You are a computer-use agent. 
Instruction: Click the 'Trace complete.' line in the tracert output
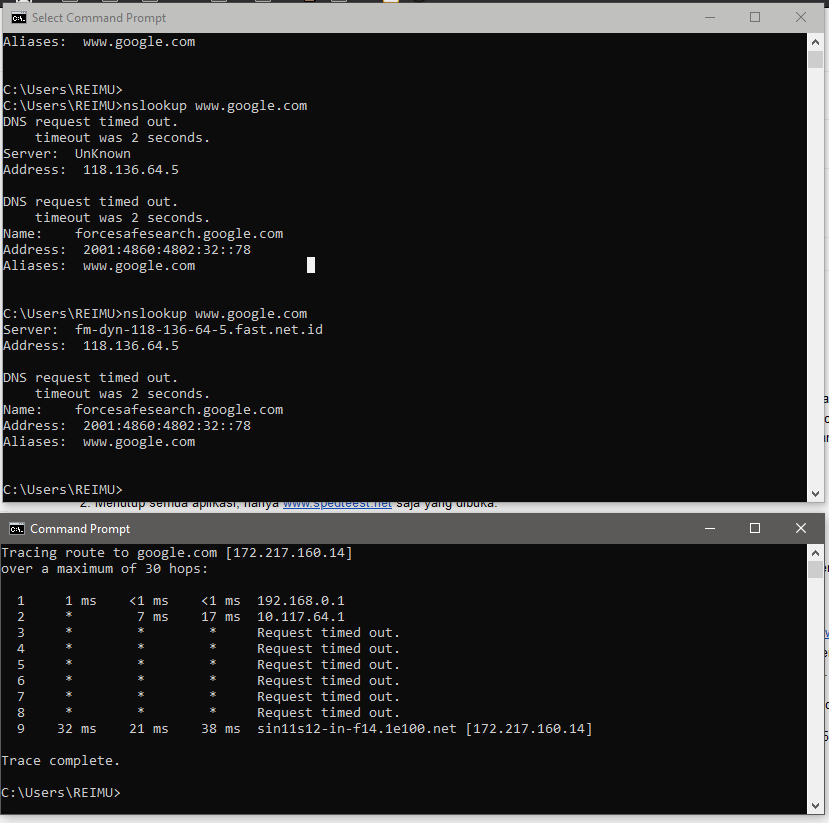pyautogui.click(x=61, y=761)
